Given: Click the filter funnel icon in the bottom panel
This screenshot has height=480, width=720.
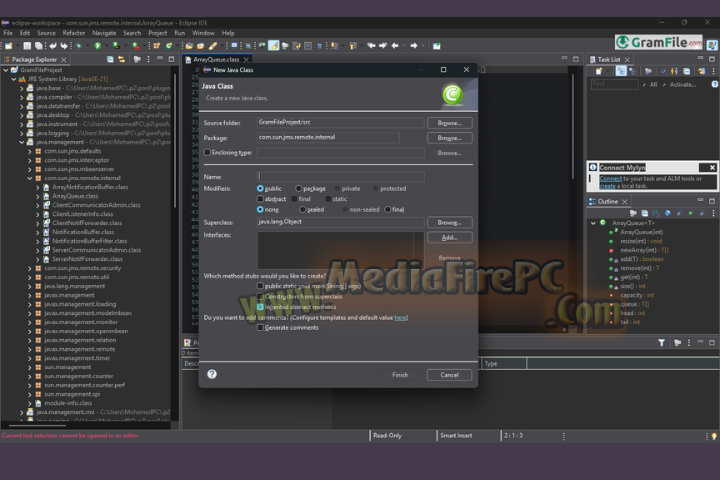Looking at the screenshot, I should tap(661, 343).
